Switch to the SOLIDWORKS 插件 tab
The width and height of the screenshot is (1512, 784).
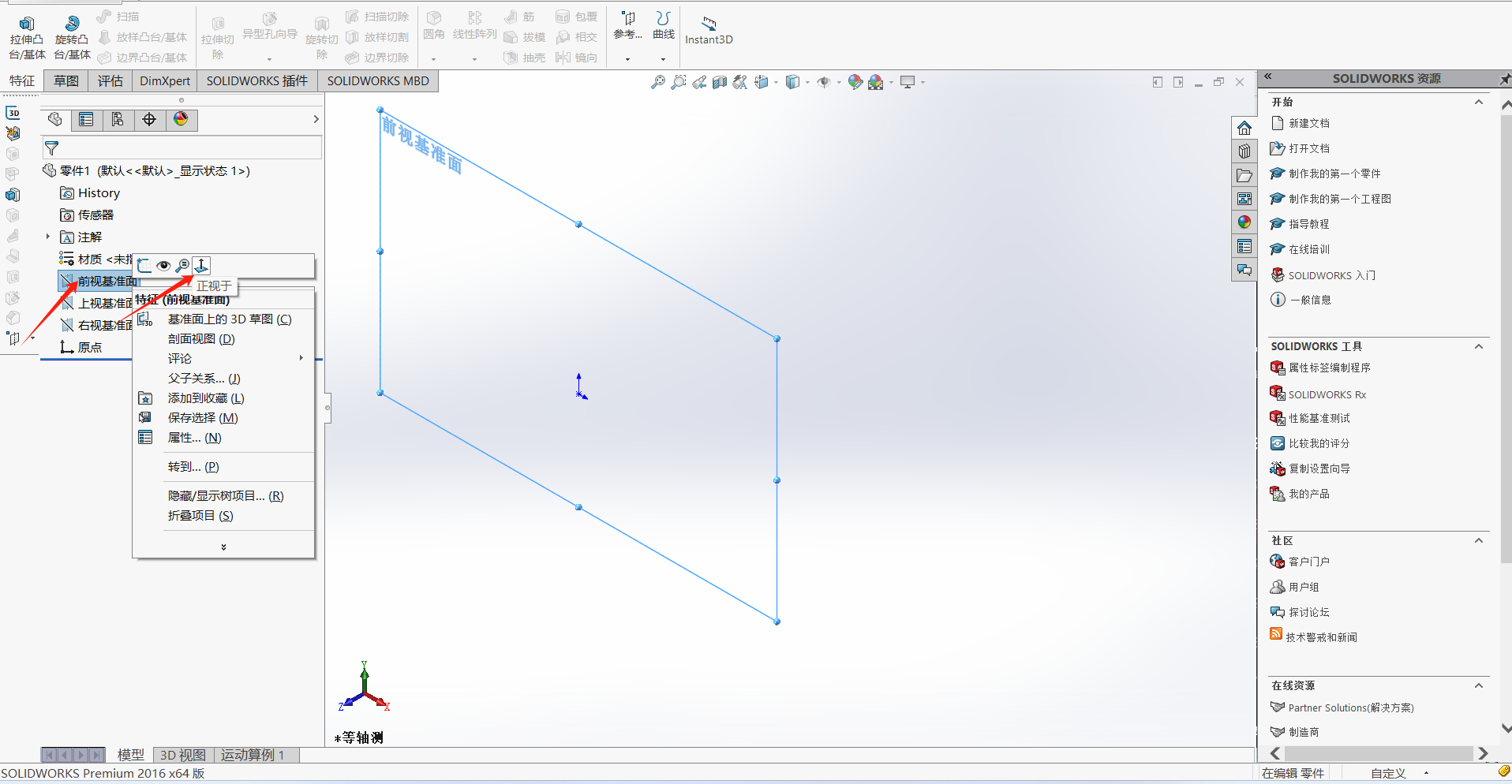tap(257, 80)
